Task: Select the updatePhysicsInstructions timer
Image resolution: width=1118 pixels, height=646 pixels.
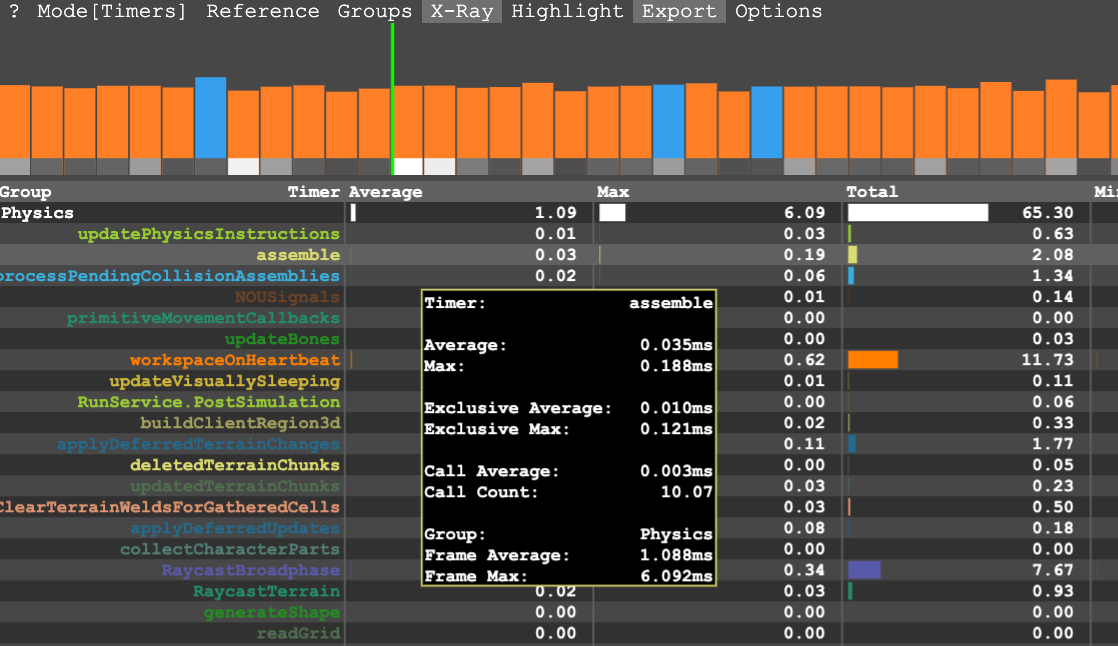Action: coord(208,234)
